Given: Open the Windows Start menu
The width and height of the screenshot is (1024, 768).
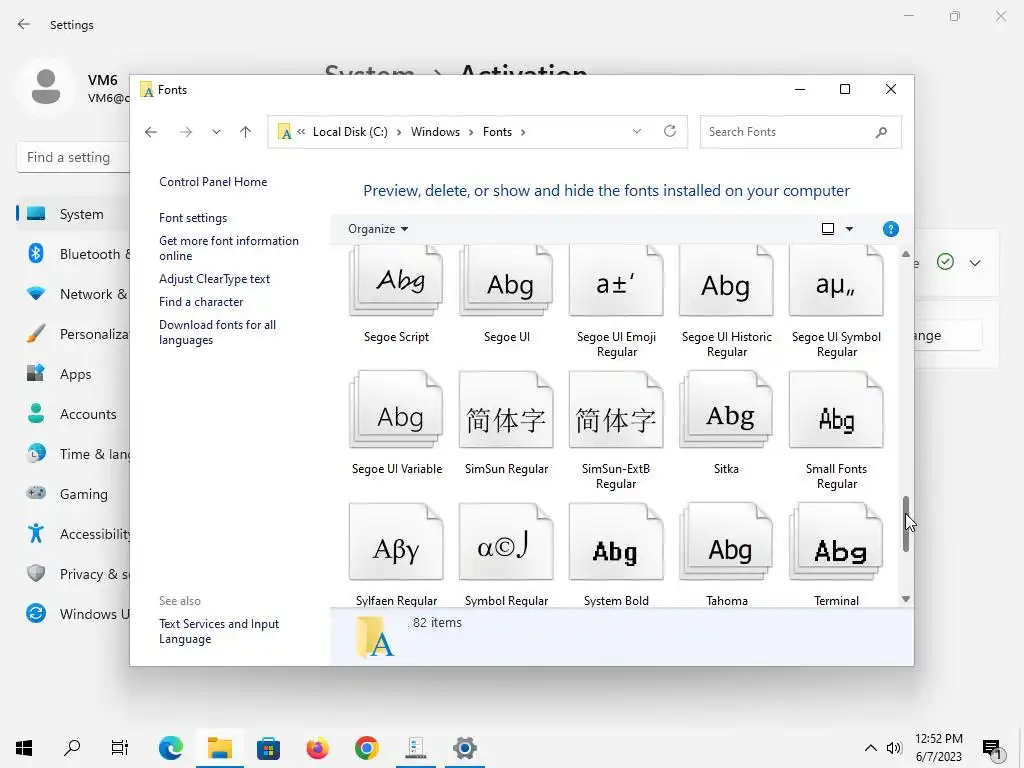Looking at the screenshot, I should pos(24,748).
